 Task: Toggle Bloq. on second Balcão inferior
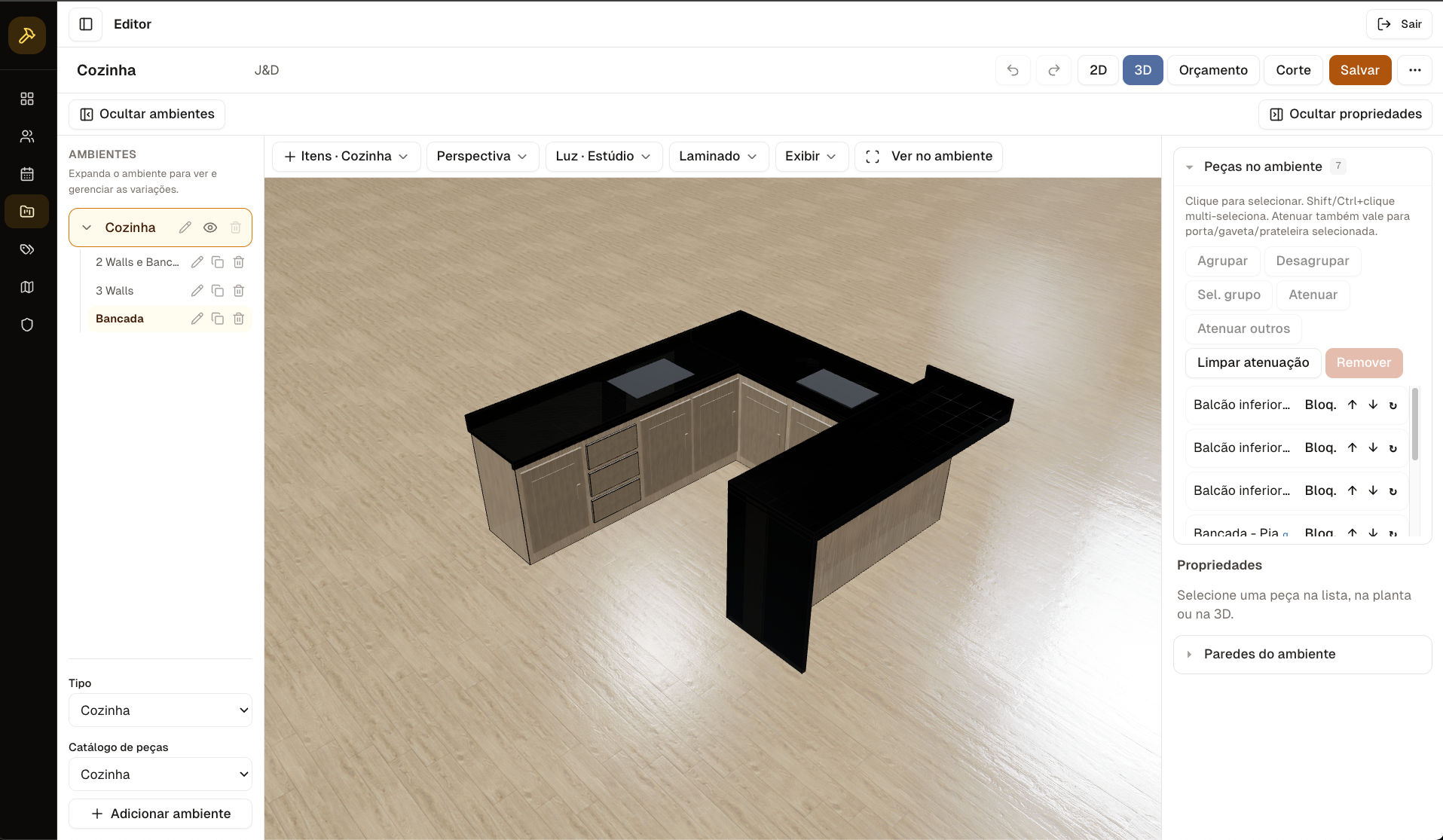1320,447
